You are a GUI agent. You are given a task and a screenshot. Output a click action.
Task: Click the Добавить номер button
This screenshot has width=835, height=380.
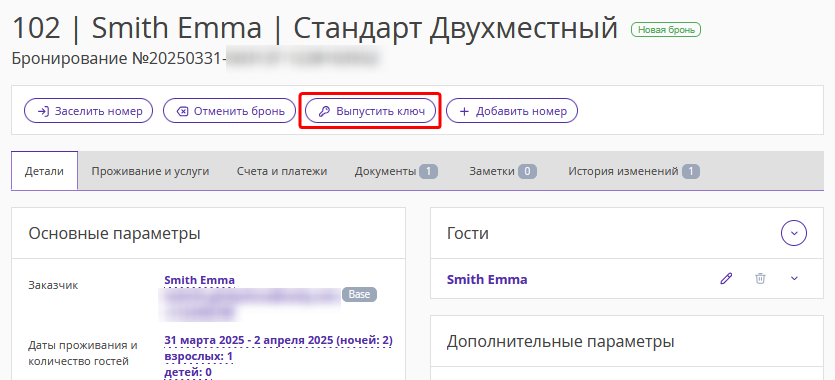512,111
